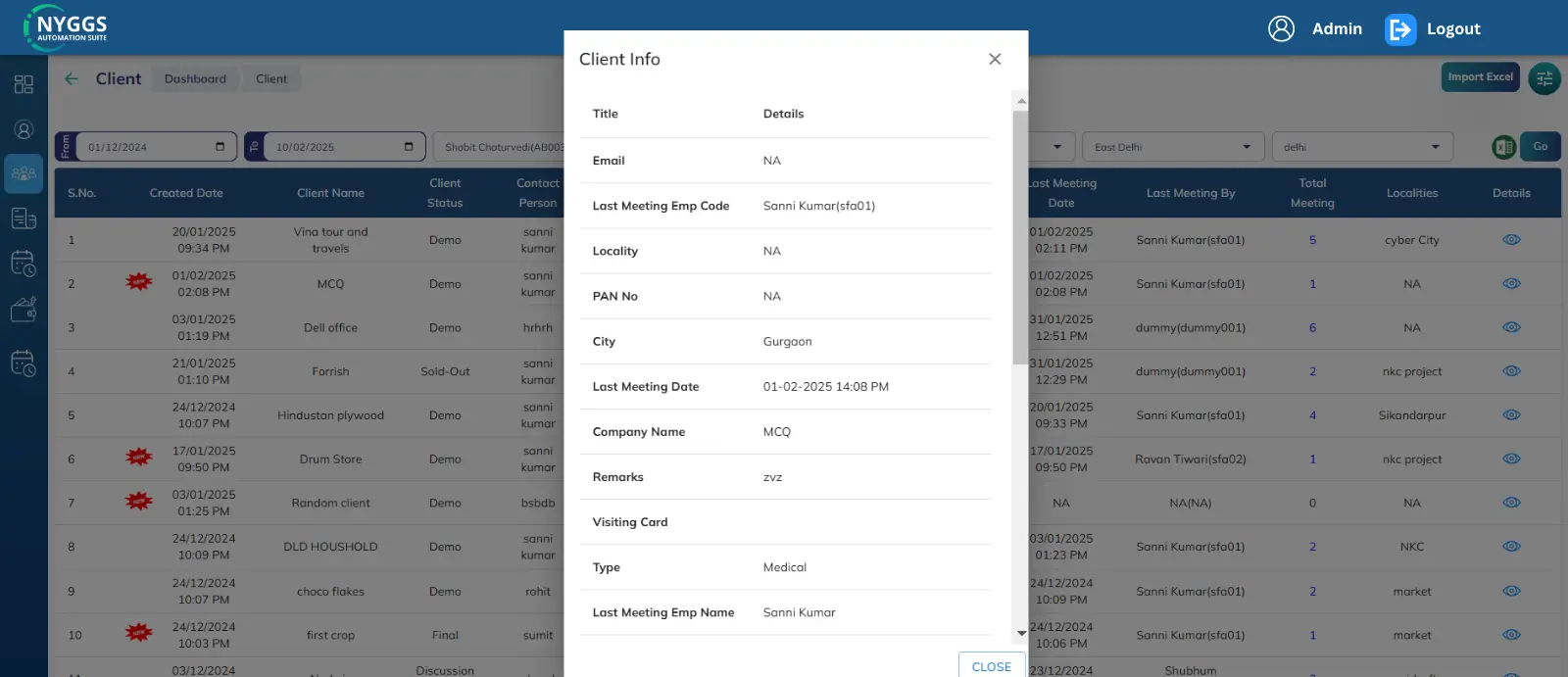Open dropdown arrow left of East Delhi
Image resolution: width=1568 pixels, height=677 pixels.
pos(1057,147)
